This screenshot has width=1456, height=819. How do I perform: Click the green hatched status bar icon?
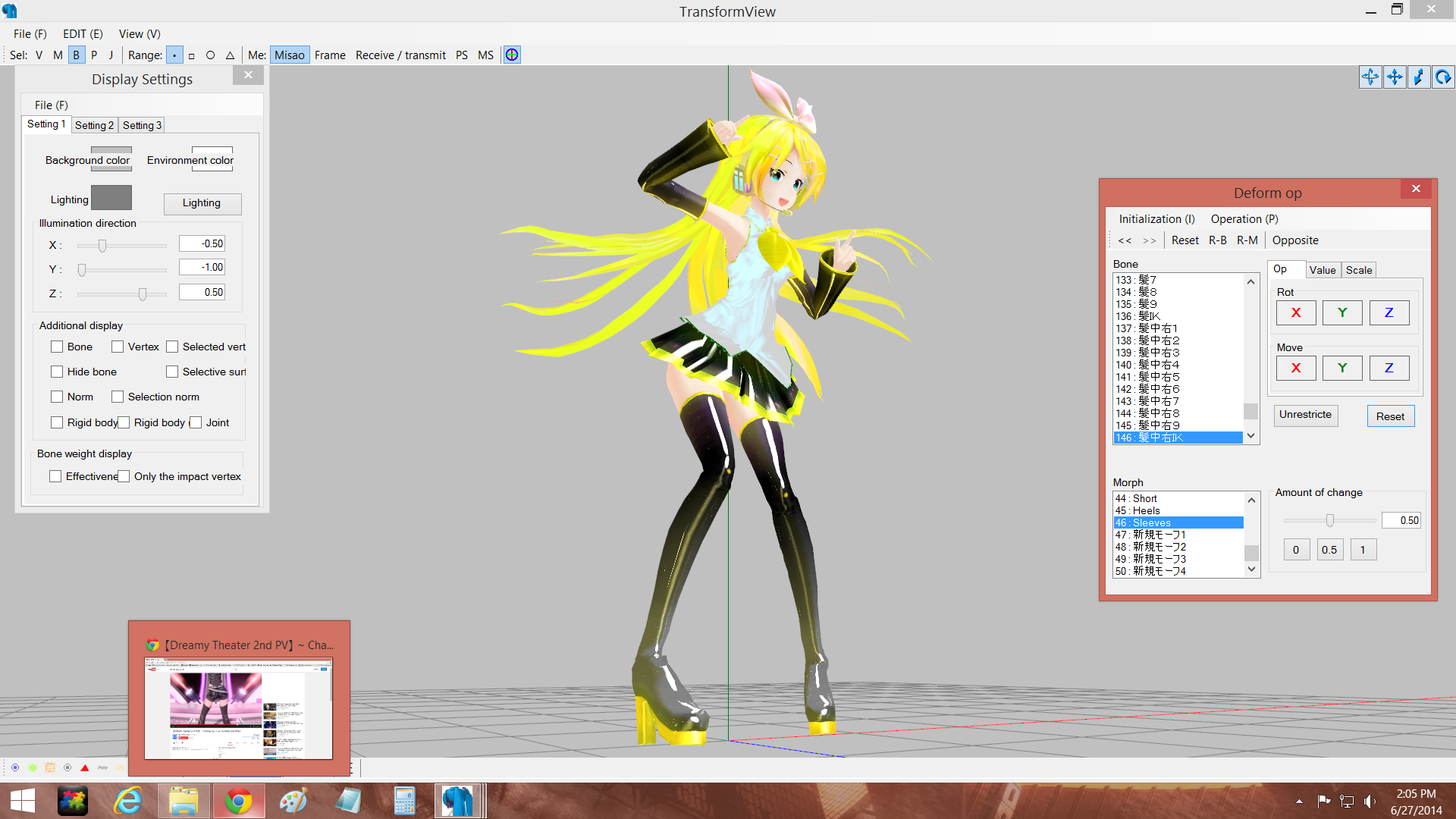pos(33,767)
